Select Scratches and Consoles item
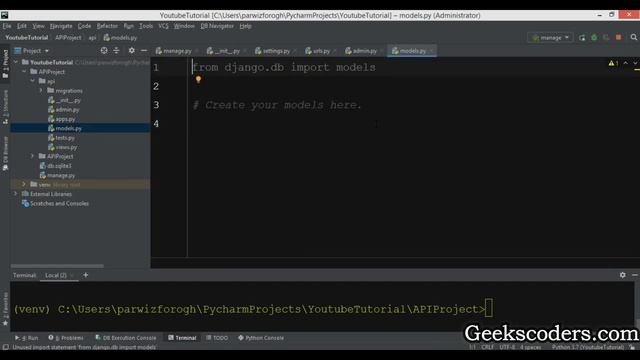 tap(55, 203)
